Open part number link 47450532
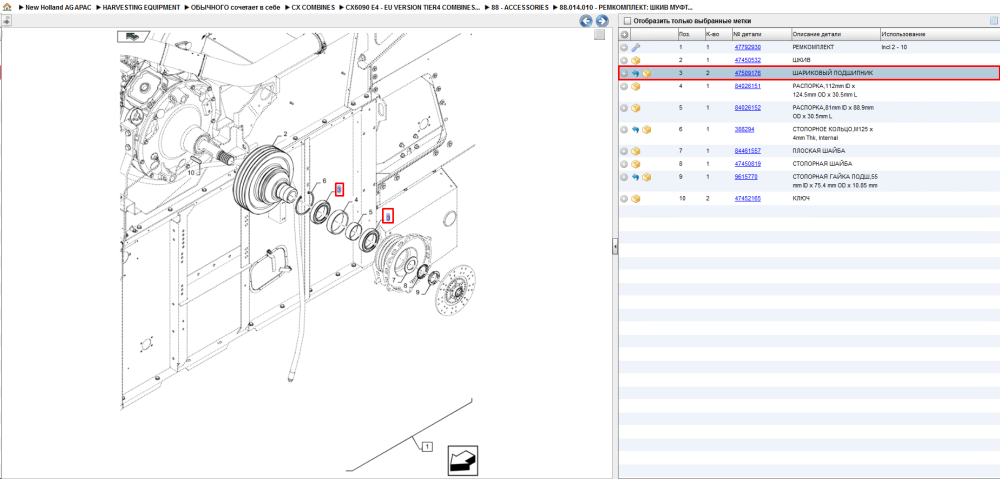1000x479 pixels. tap(747, 59)
